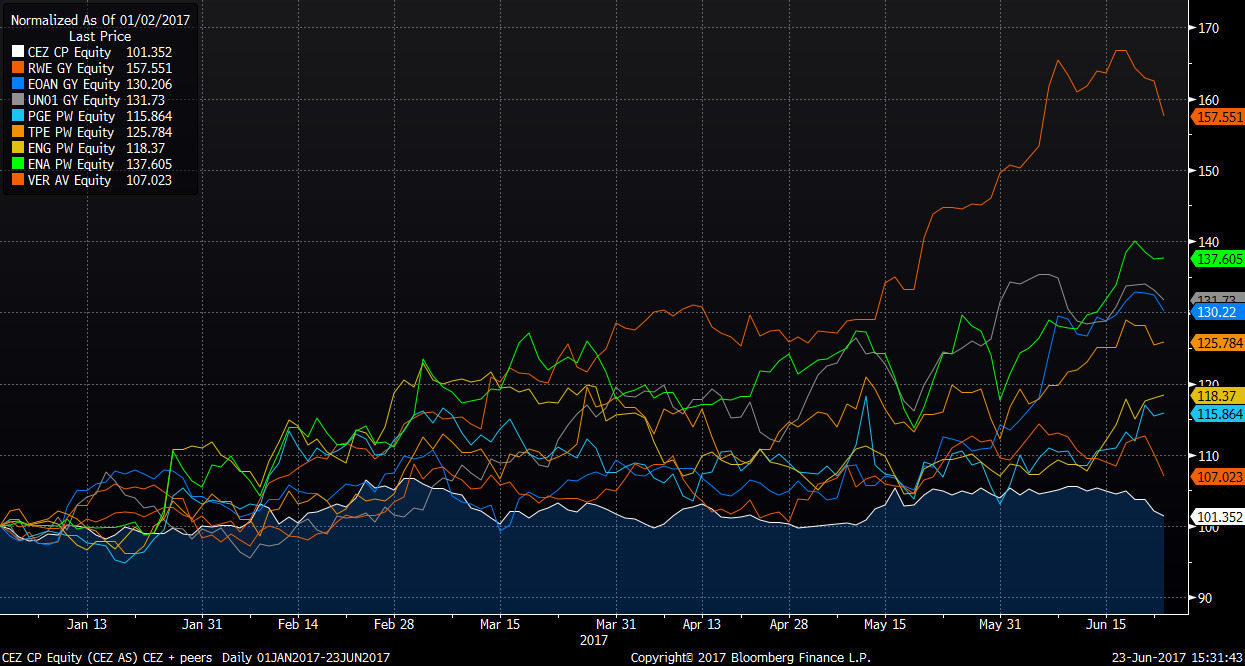Click the May 31 date axis label
Screen dimensions: 1245x666
tap(1000, 624)
